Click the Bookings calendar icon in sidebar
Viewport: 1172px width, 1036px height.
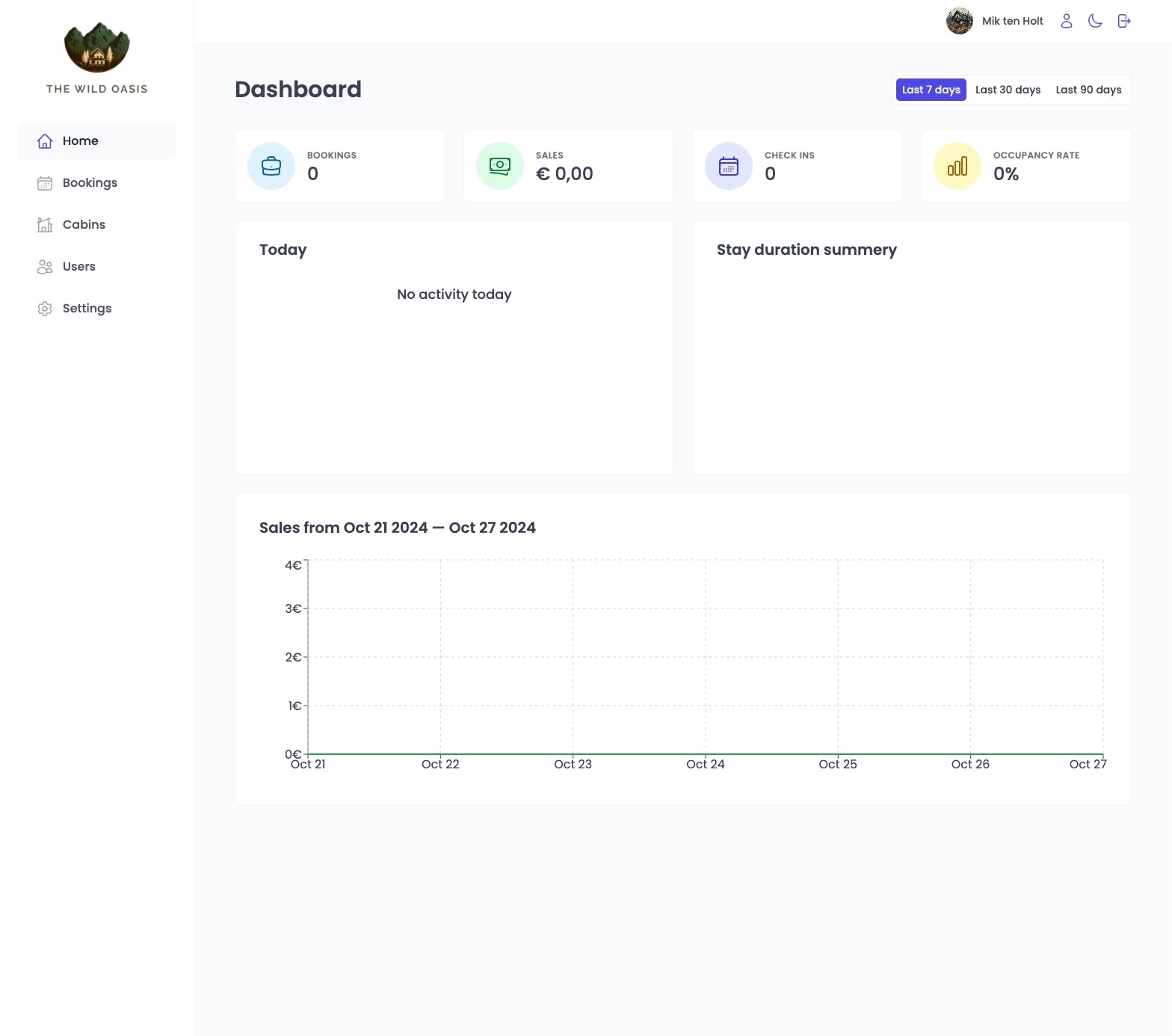tap(45, 183)
